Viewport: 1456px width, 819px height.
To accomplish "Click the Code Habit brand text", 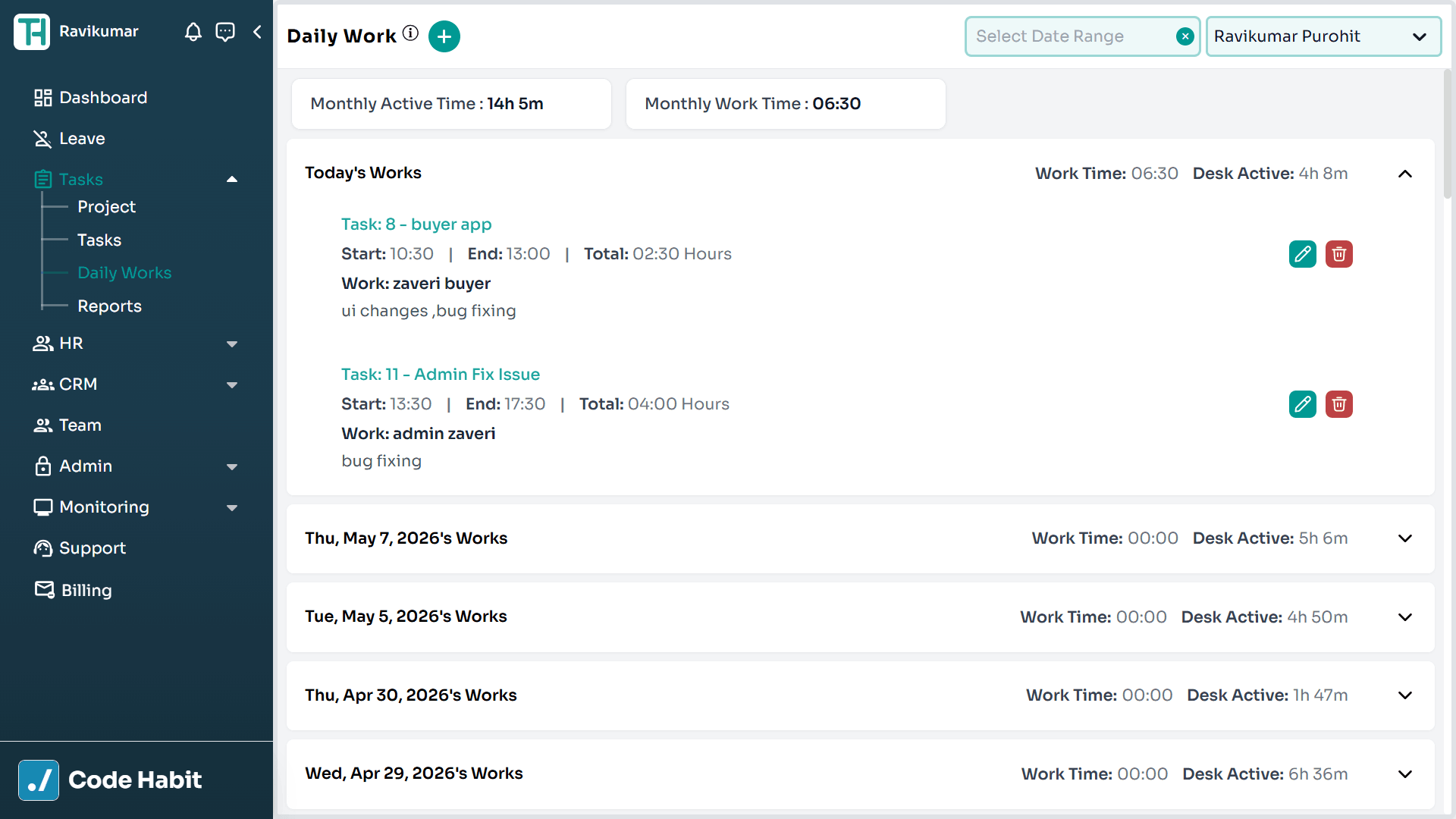I will point(135,780).
